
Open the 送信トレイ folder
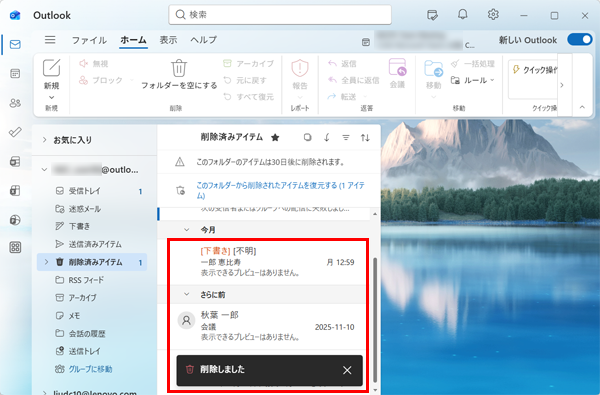tap(92, 351)
